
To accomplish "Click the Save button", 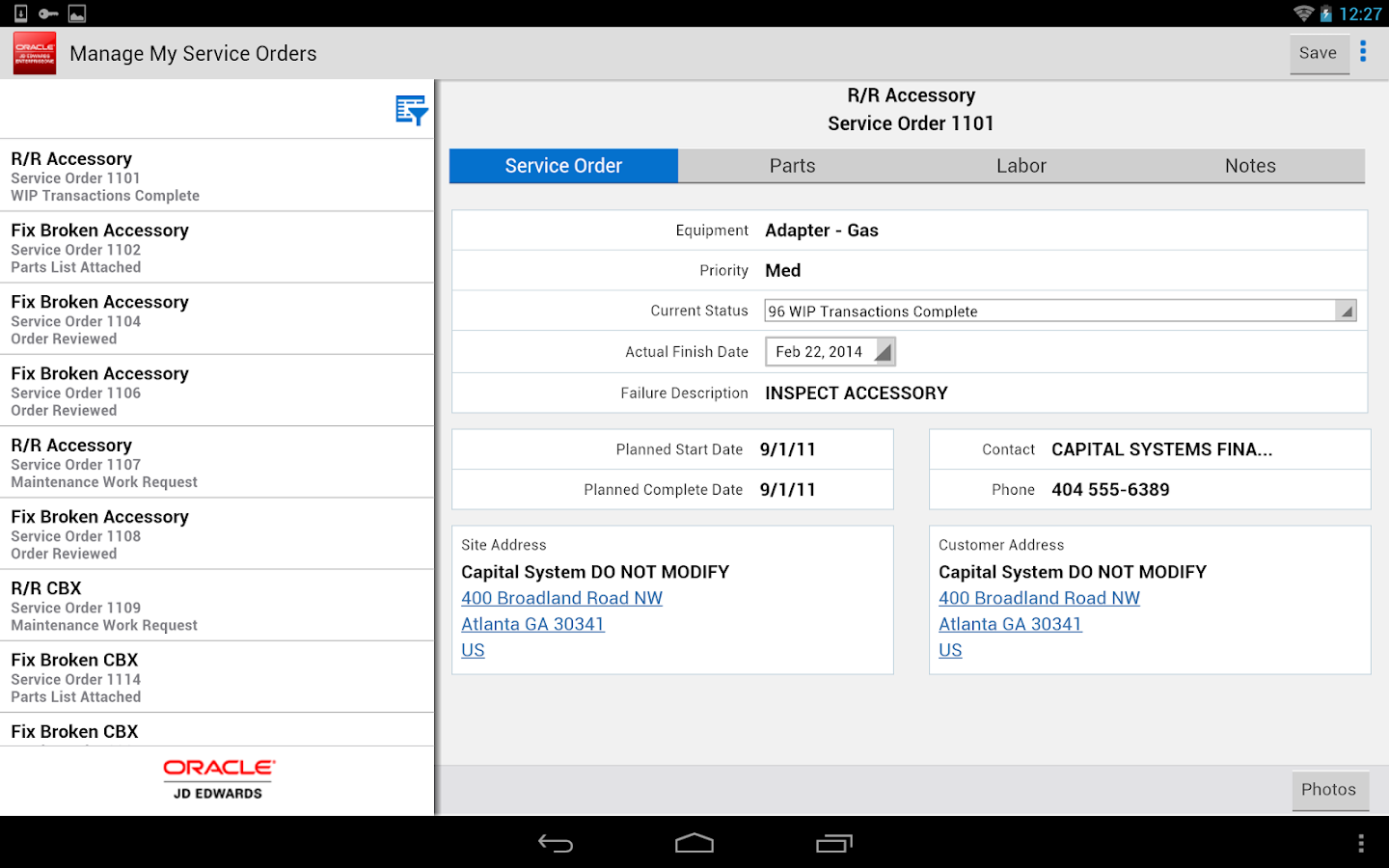I will 1319,54.
